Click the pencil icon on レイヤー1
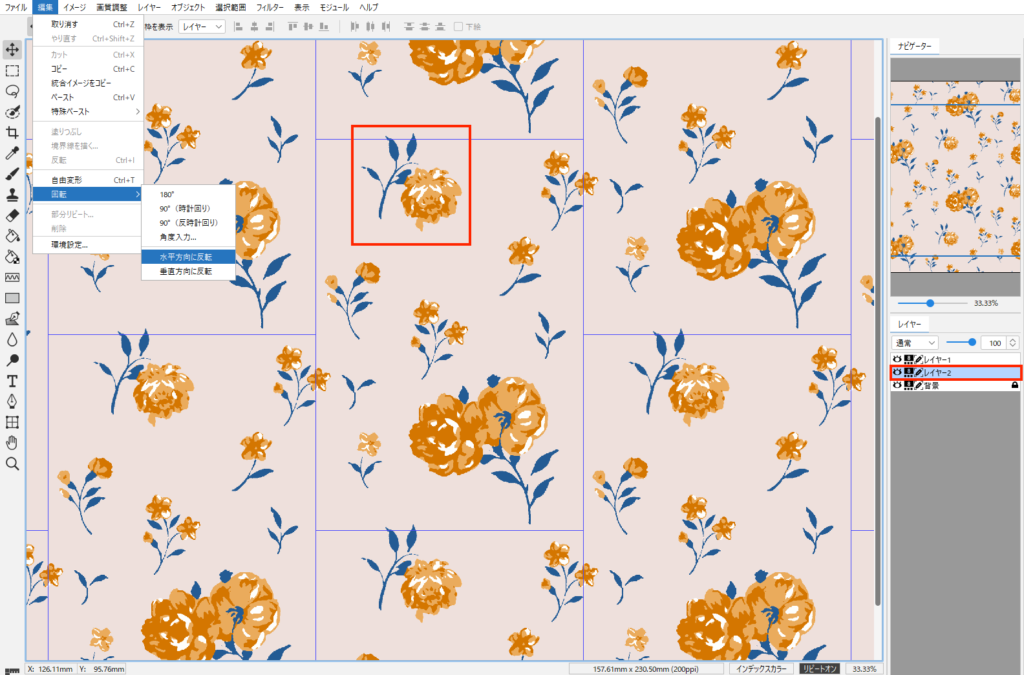 click(x=918, y=360)
